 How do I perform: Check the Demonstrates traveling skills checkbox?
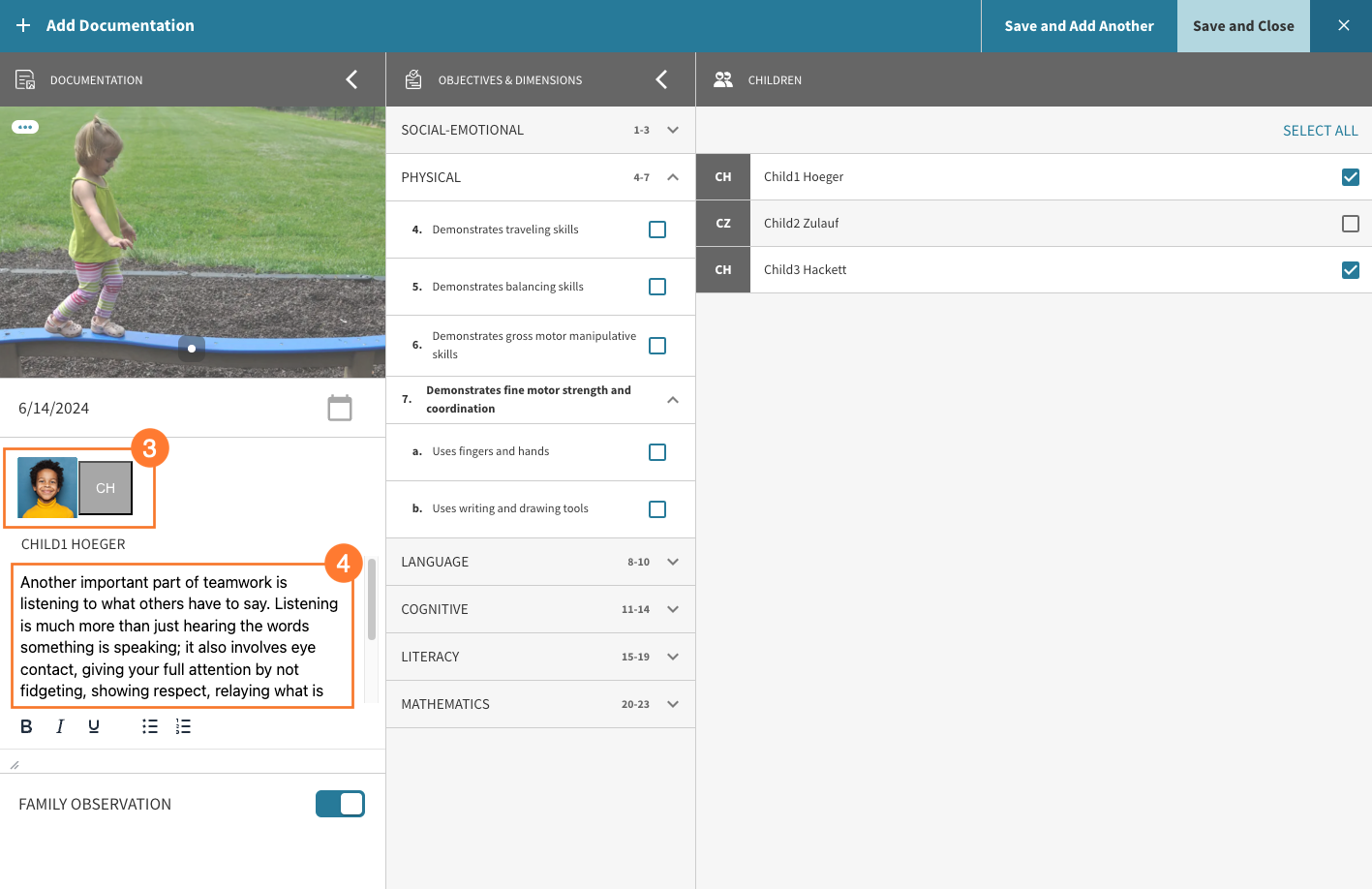coord(657,229)
